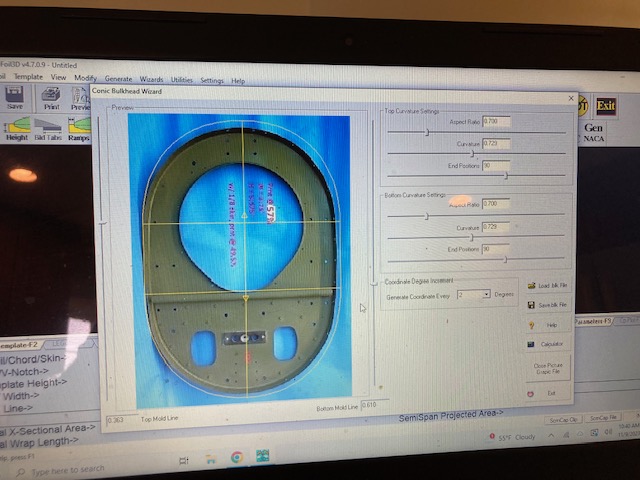Open the Utilities menu
640x480 pixels.
coord(181,79)
